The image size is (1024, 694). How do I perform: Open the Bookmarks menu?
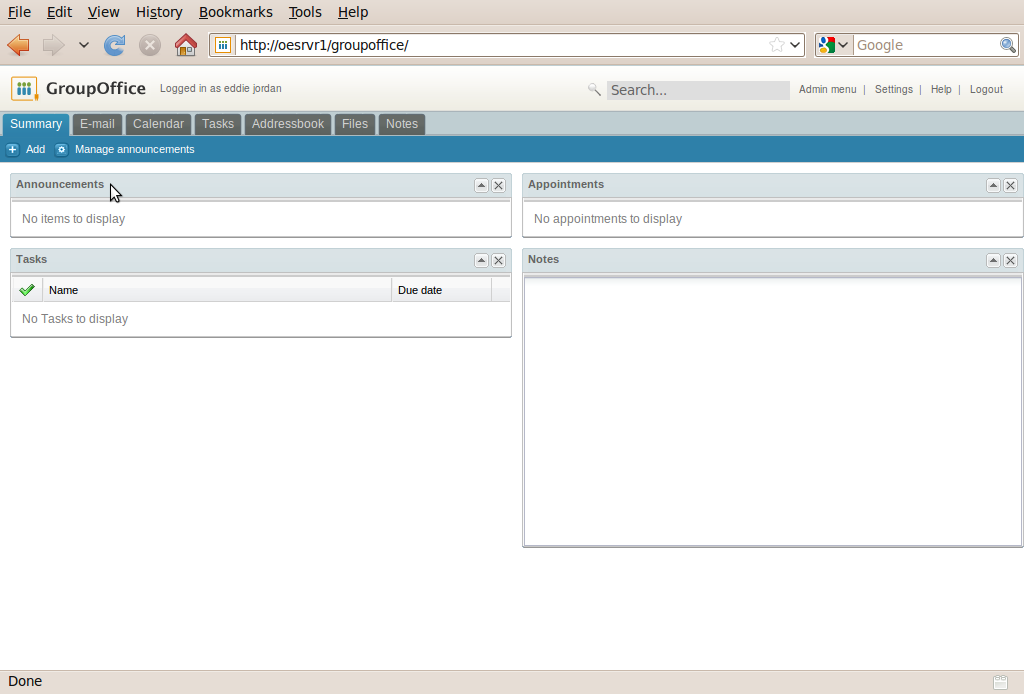[236, 12]
